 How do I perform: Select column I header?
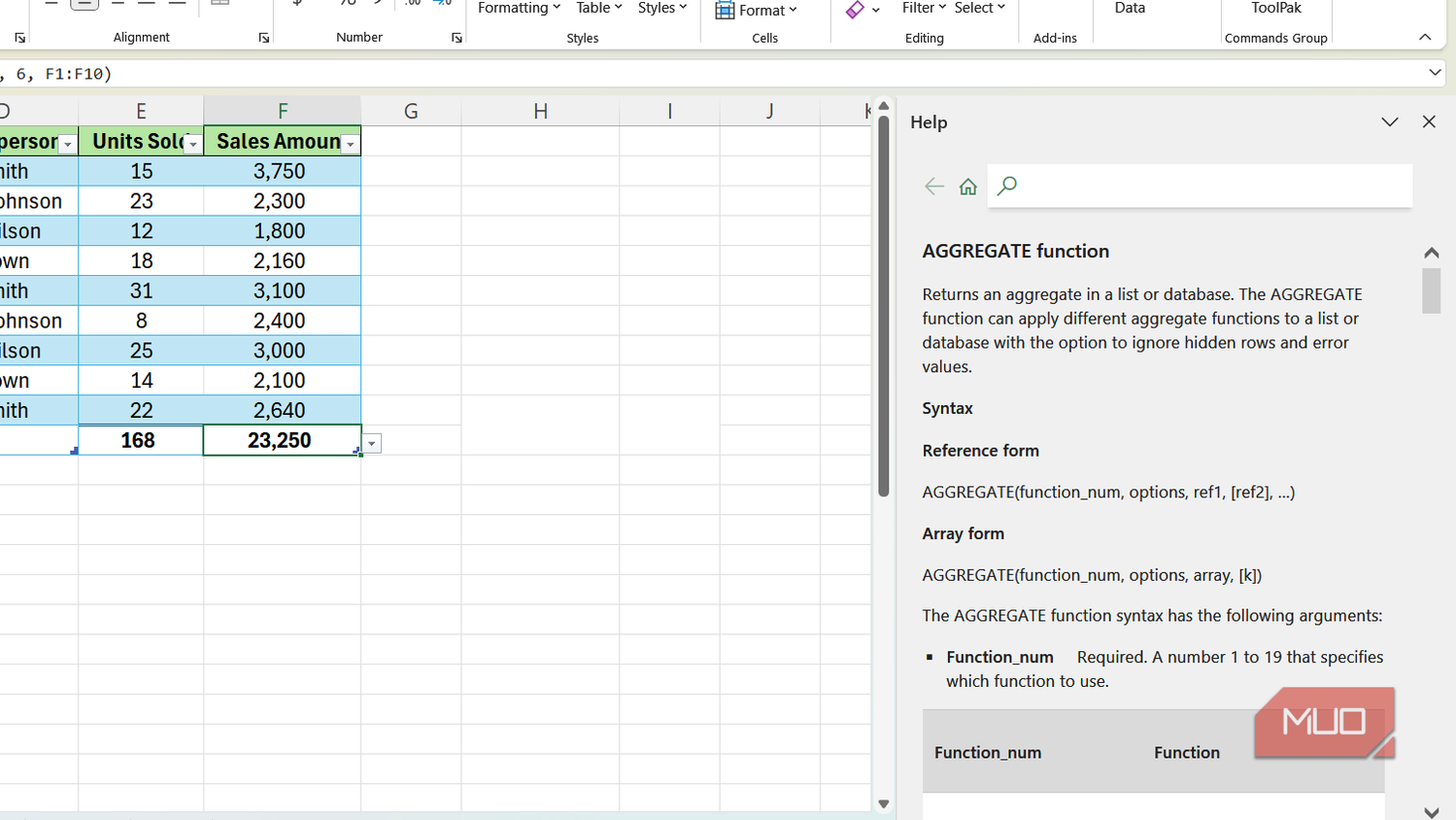click(669, 111)
